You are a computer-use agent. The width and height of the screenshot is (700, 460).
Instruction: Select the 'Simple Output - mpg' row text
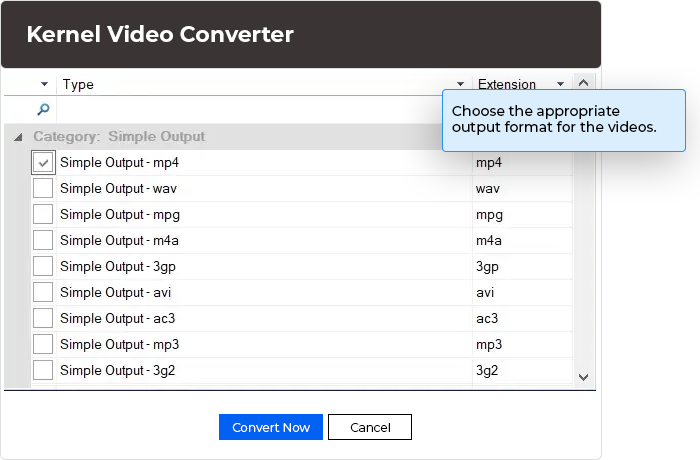click(120, 215)
